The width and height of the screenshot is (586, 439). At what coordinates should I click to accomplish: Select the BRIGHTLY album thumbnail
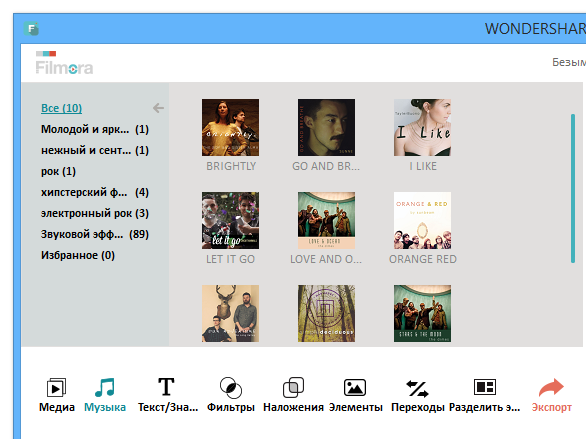(x=231, y=127)
